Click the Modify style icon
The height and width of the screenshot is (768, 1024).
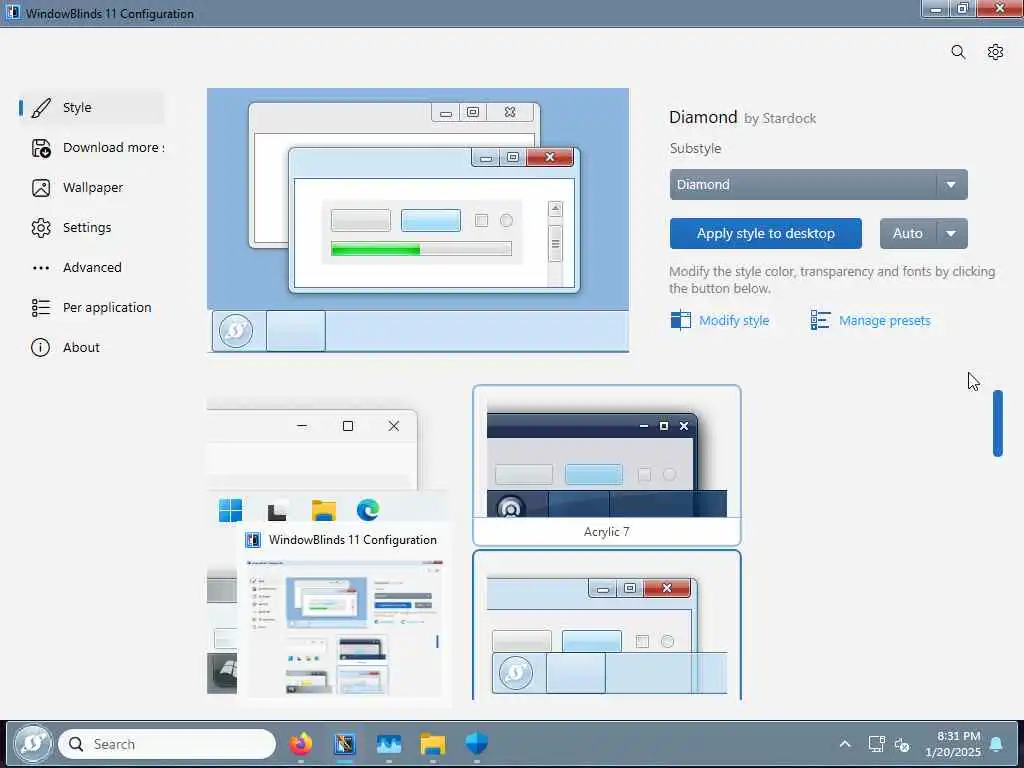[680, 320]
